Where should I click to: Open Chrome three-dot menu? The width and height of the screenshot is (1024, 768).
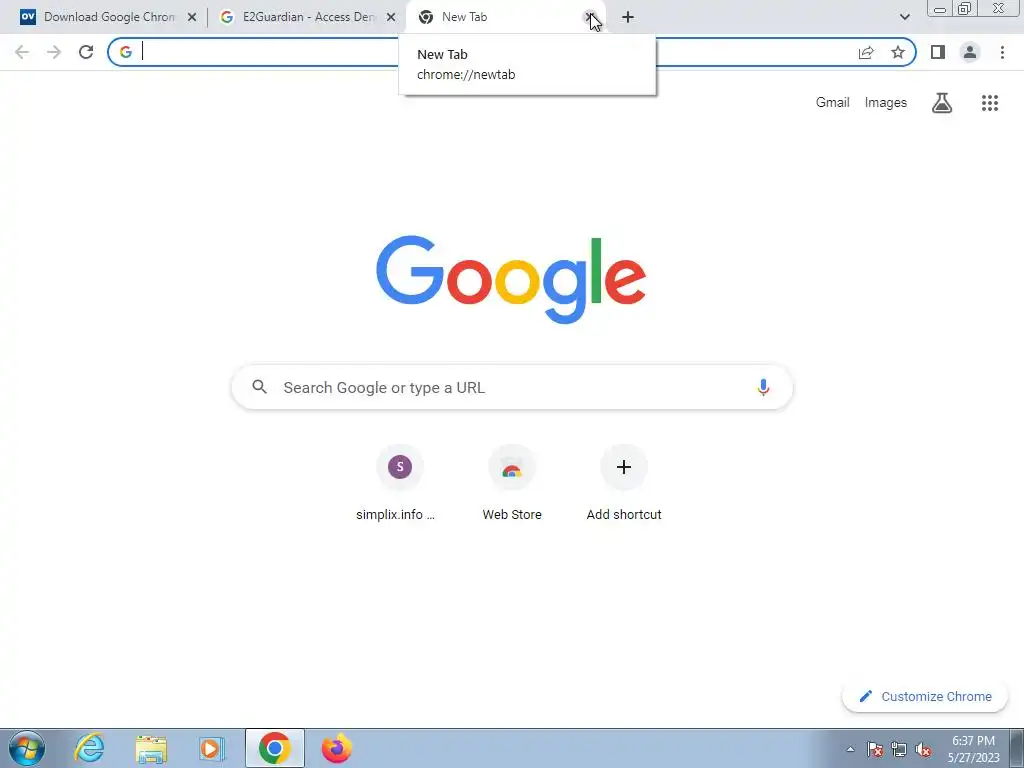pos(1002,52)
